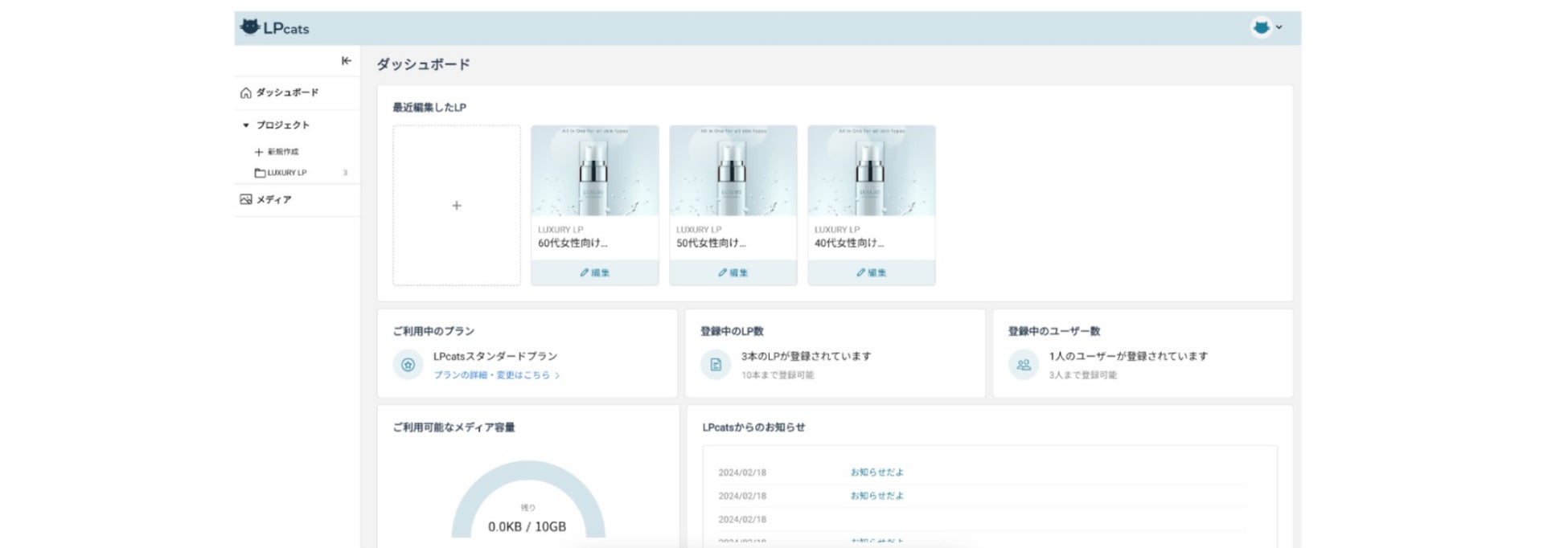The height and width of the screenshot is (548, 1568).
Task: Click the LPcatsからのお知らせ heading
Action: (753, 427)
